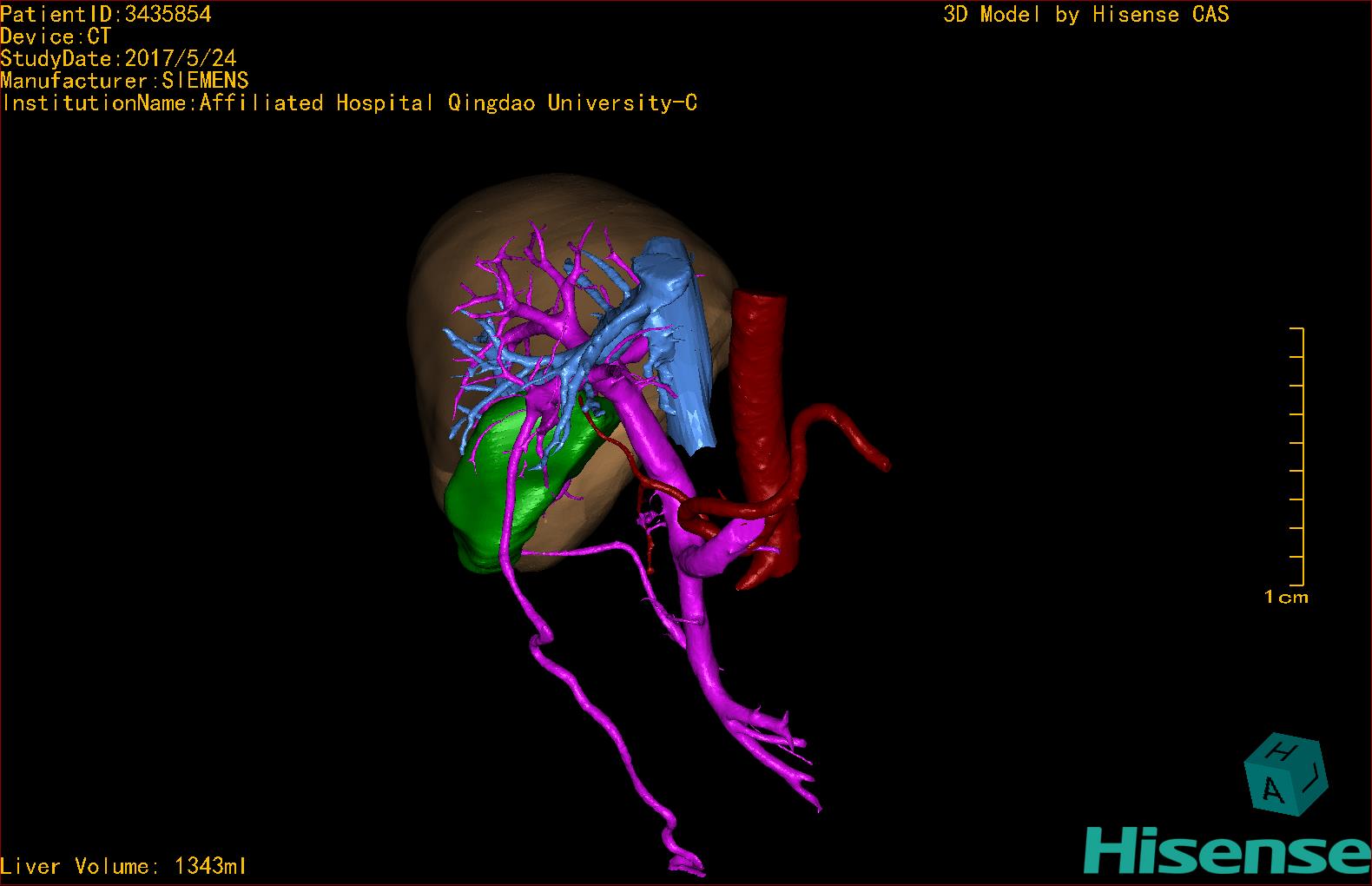The width and height of the screenshot is (1372, 886).
Task: Click the 1cm scale label
Action: pos(1286,597)
